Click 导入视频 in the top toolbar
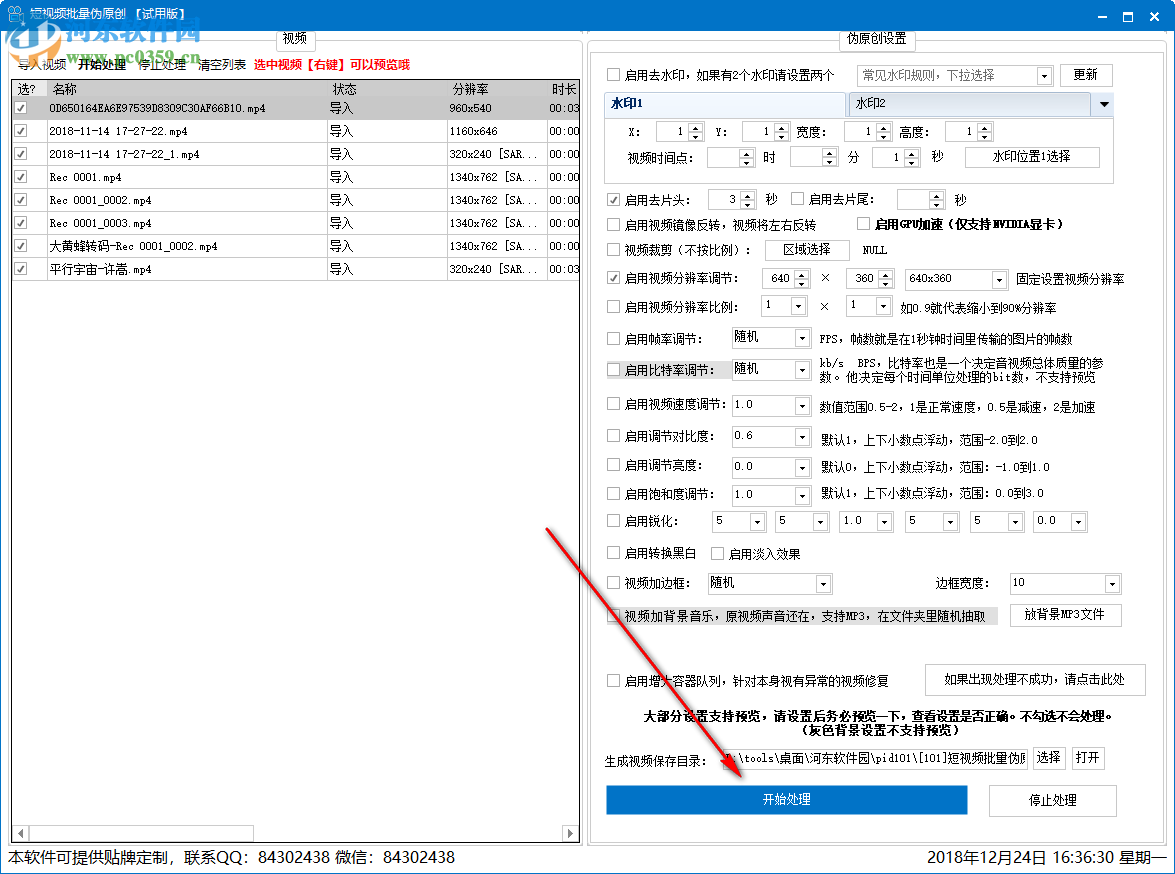The image size is (1175, 874). (x=42, y=64)
